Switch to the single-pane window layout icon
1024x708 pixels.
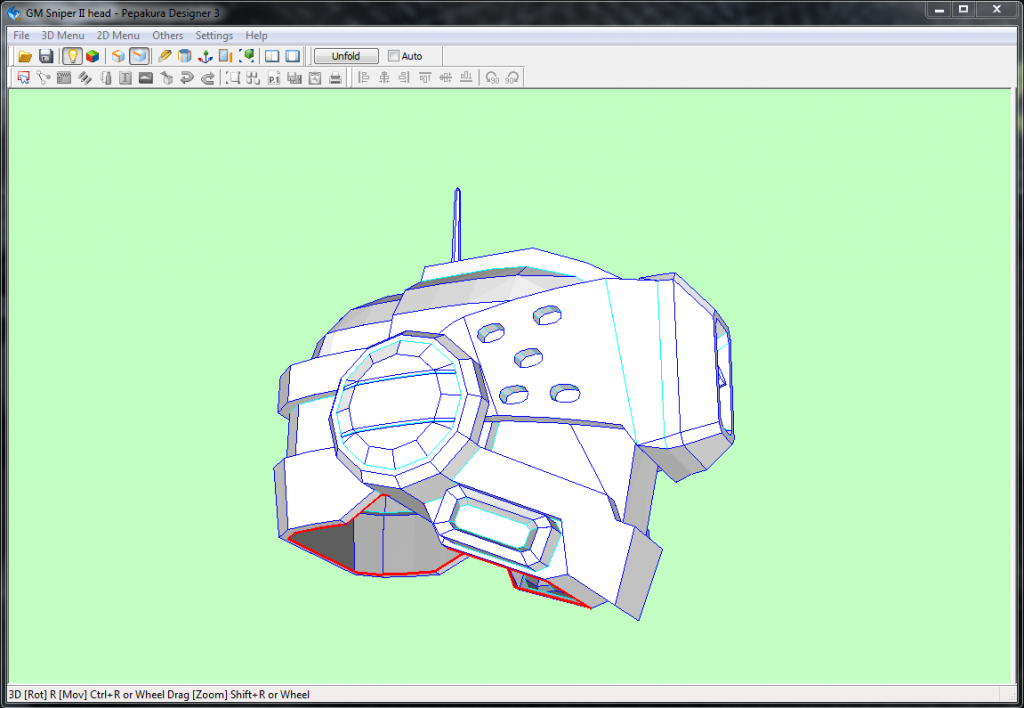point(293,56)
